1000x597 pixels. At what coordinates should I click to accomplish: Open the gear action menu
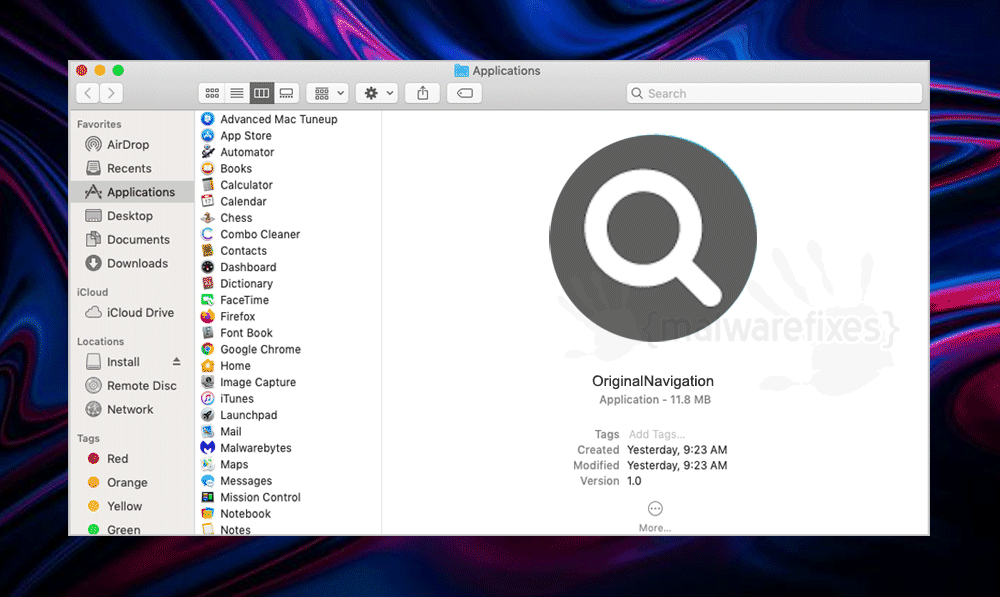tap(377, 93)
